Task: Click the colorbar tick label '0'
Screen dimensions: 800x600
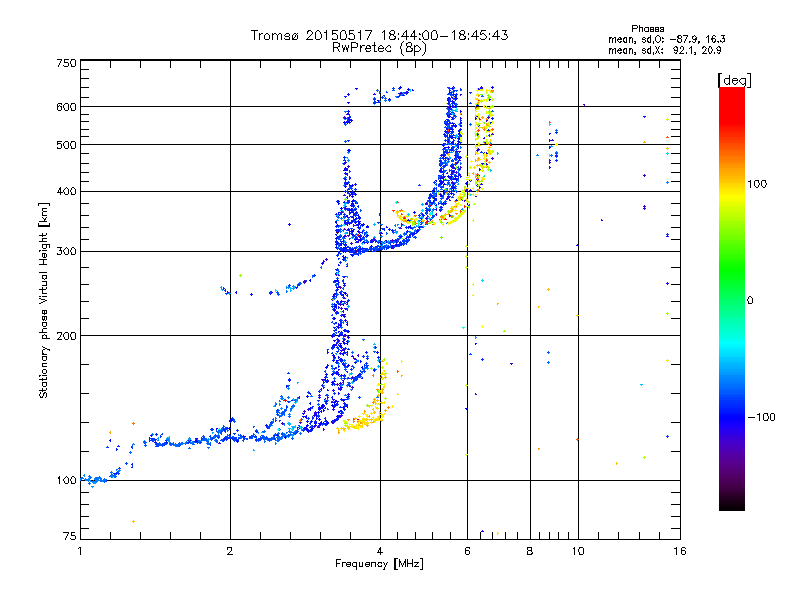Action: (750, 301)
